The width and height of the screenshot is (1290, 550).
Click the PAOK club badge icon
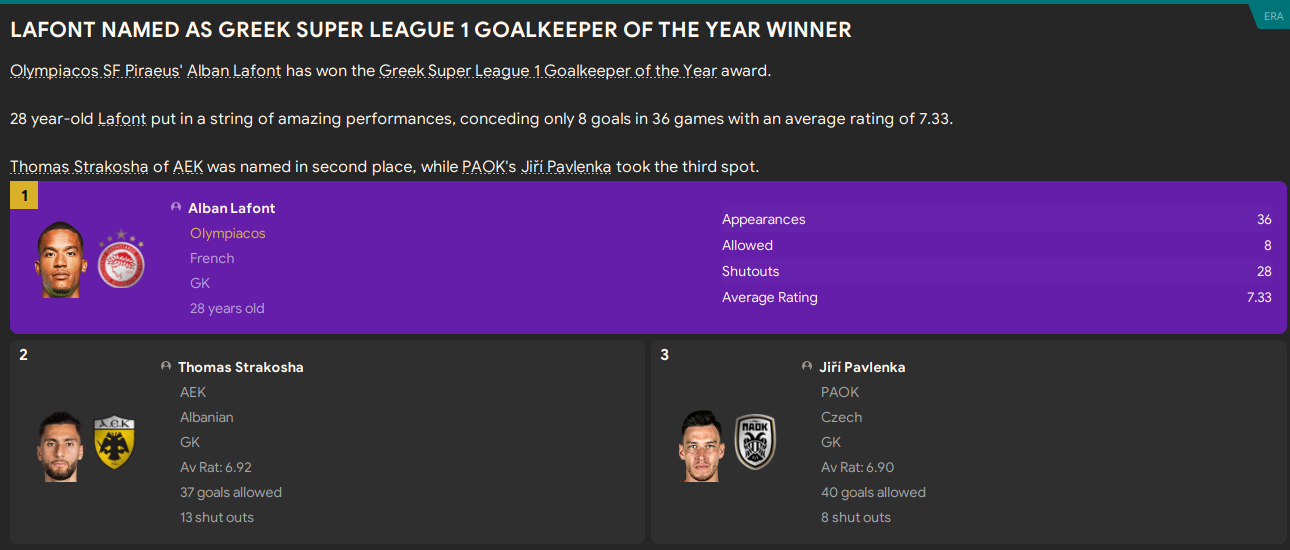(755, 442)
